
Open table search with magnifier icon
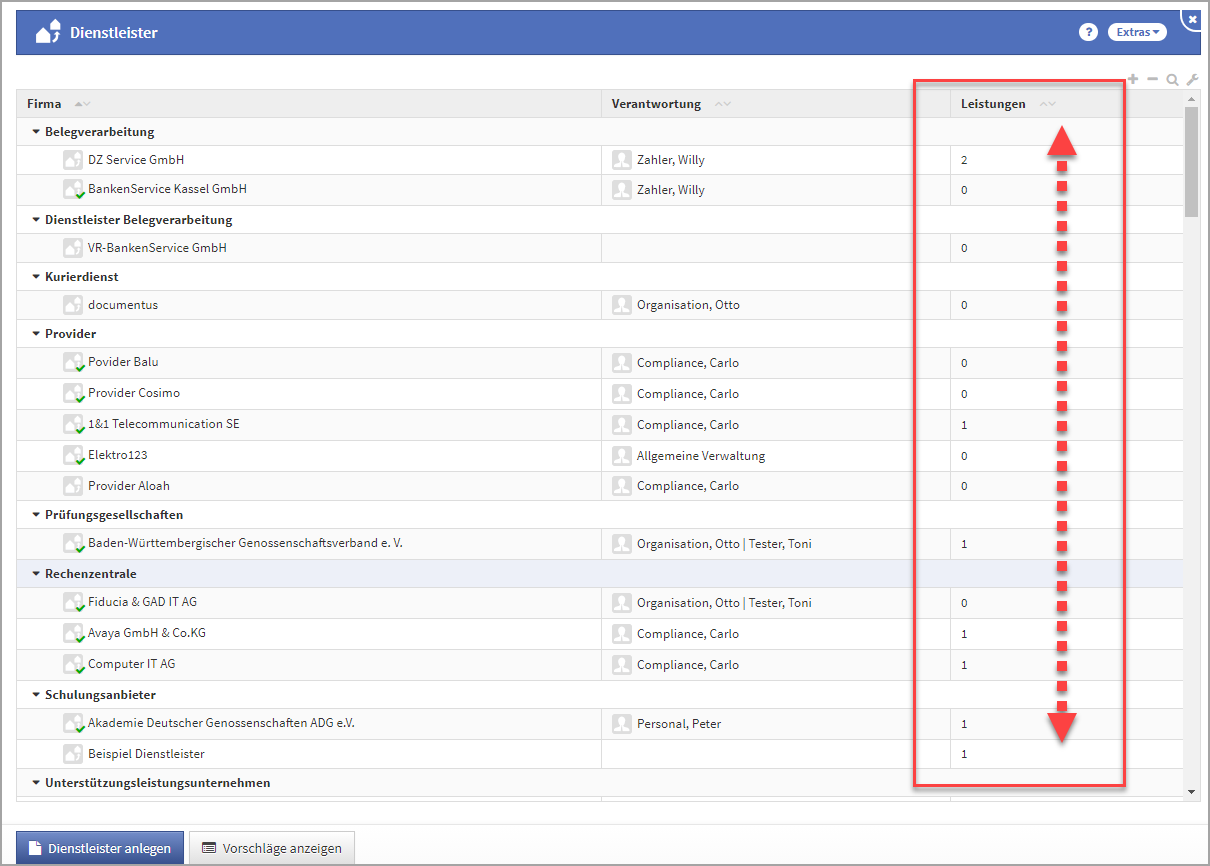(1172, 80)
